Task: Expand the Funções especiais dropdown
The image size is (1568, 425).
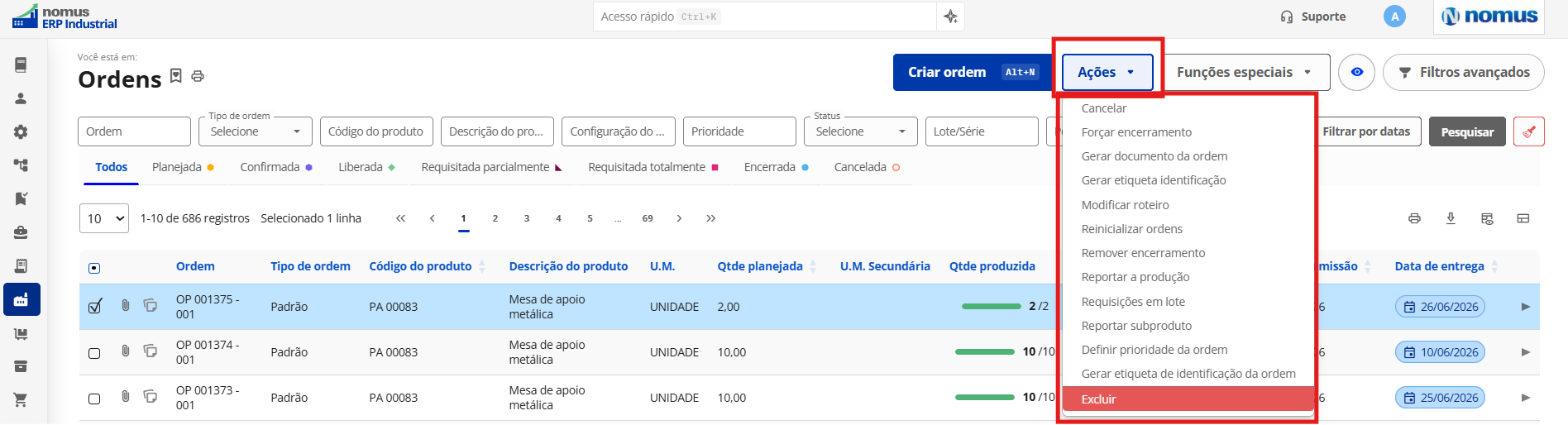Action: [x=1246, y=73]
